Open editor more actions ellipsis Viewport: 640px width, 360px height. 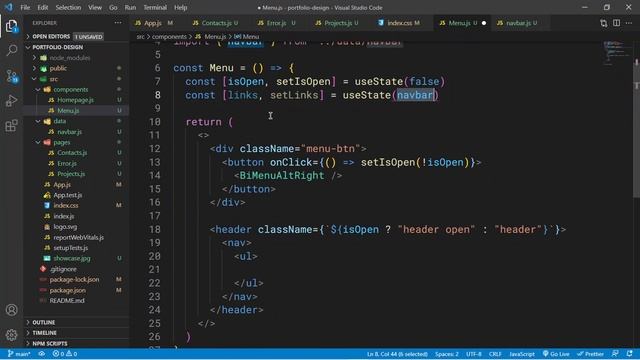629,23
